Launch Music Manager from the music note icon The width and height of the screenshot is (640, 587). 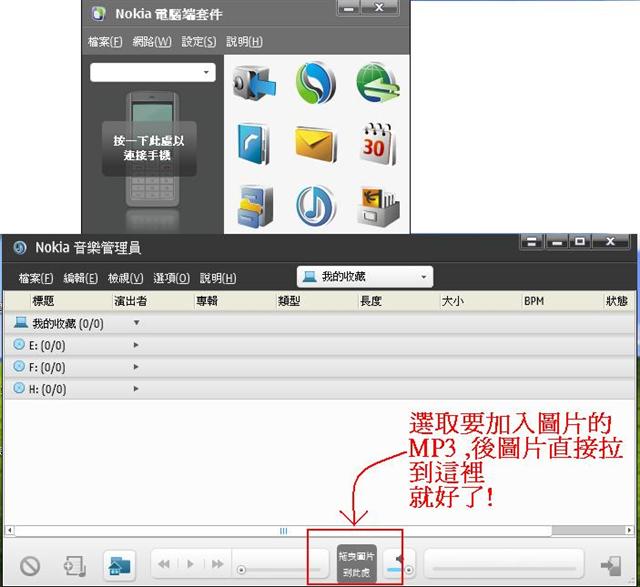tap(316, 206)
